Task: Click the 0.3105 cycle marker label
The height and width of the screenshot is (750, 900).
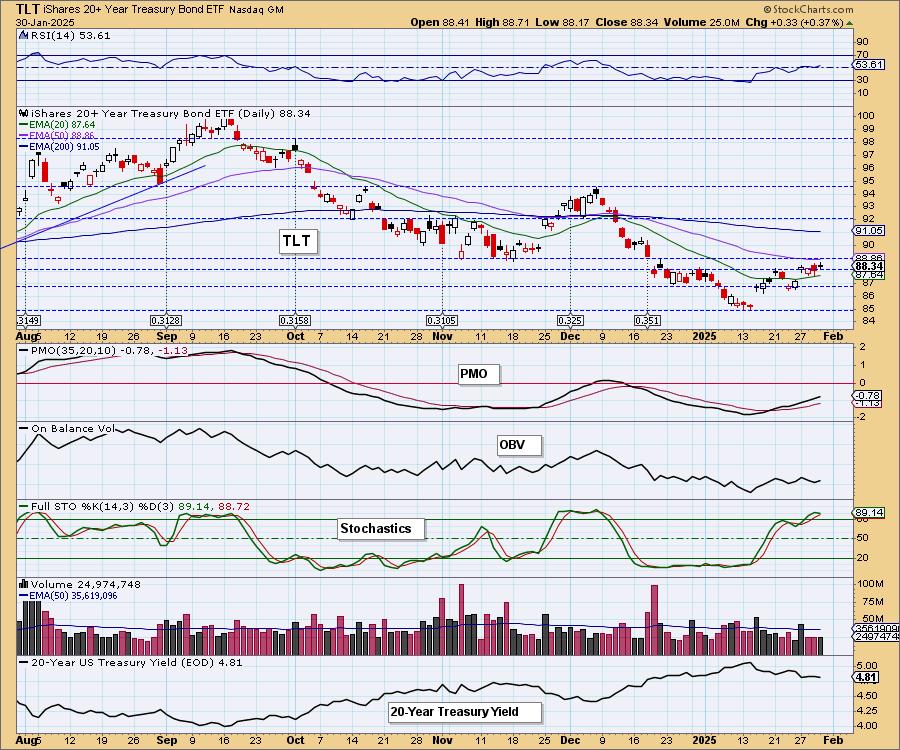Action: click(x=442, y=320)
